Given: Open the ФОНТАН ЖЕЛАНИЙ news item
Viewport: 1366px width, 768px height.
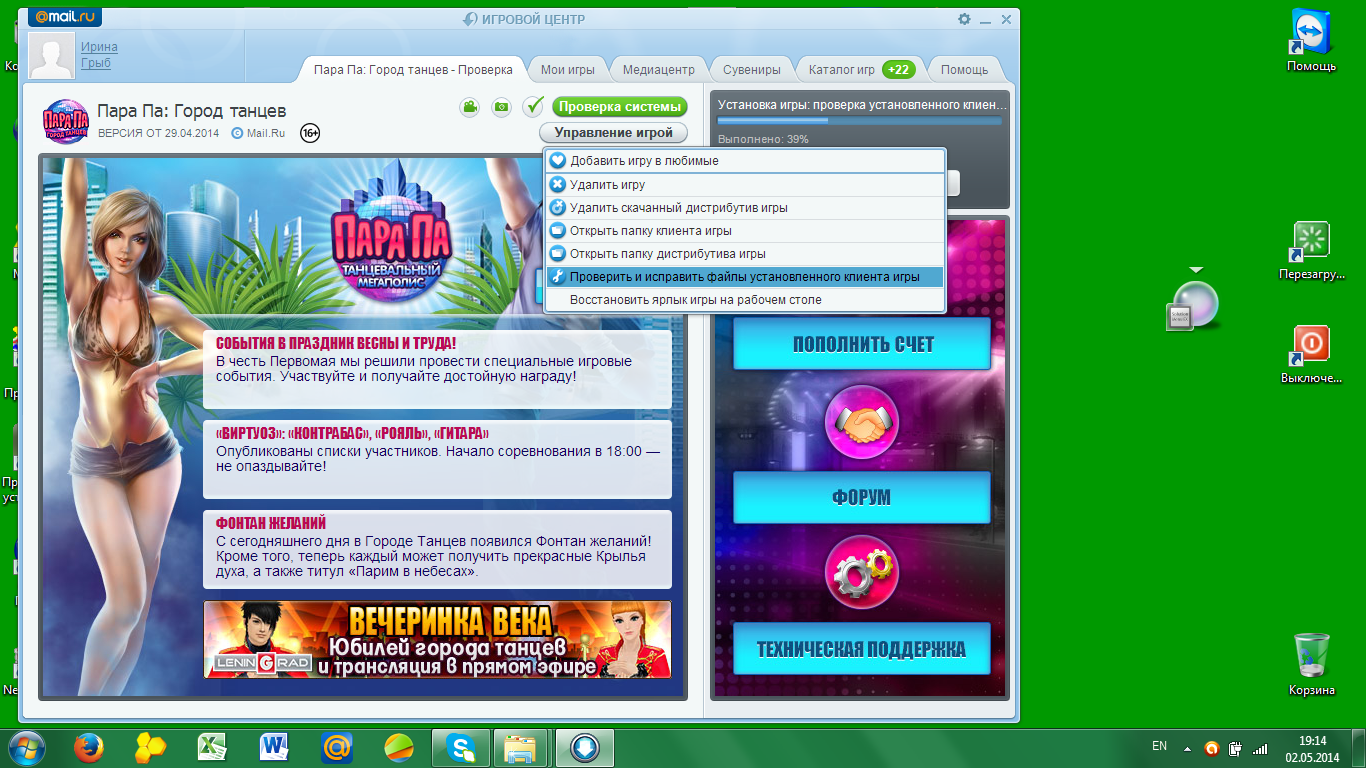Looking at the screenshot, I should pos(437,549).
